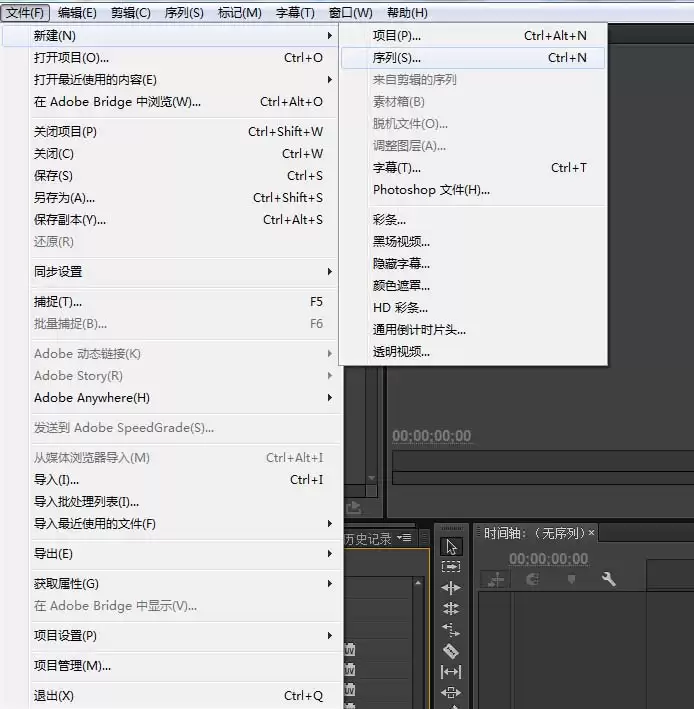Viewport: 694px width, 709px height.
Task: Select the Rolling Edit tool
Action: pyautogui.click(x=451, y=609)
